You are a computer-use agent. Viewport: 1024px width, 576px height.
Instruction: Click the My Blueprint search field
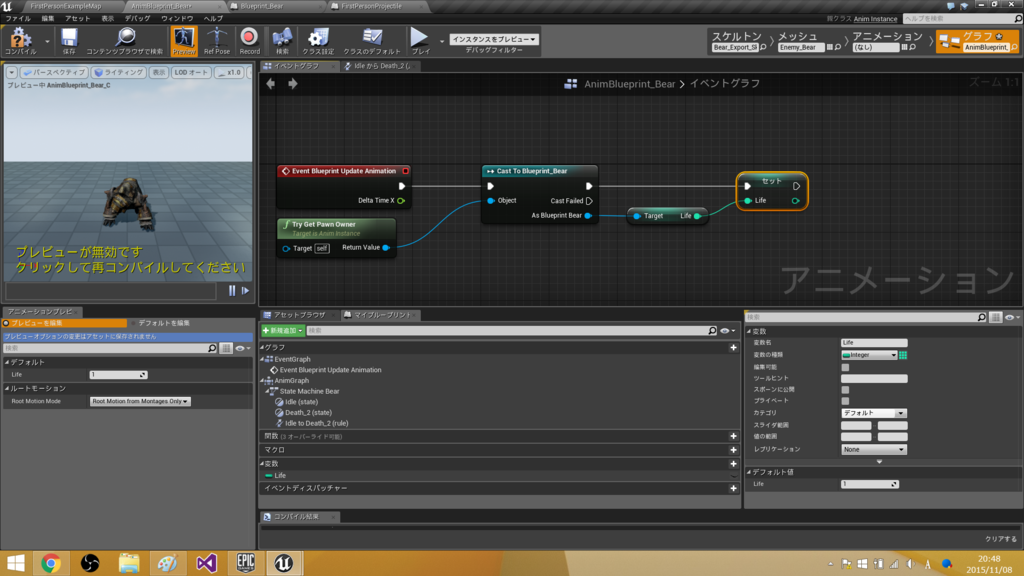click(512, 331)
